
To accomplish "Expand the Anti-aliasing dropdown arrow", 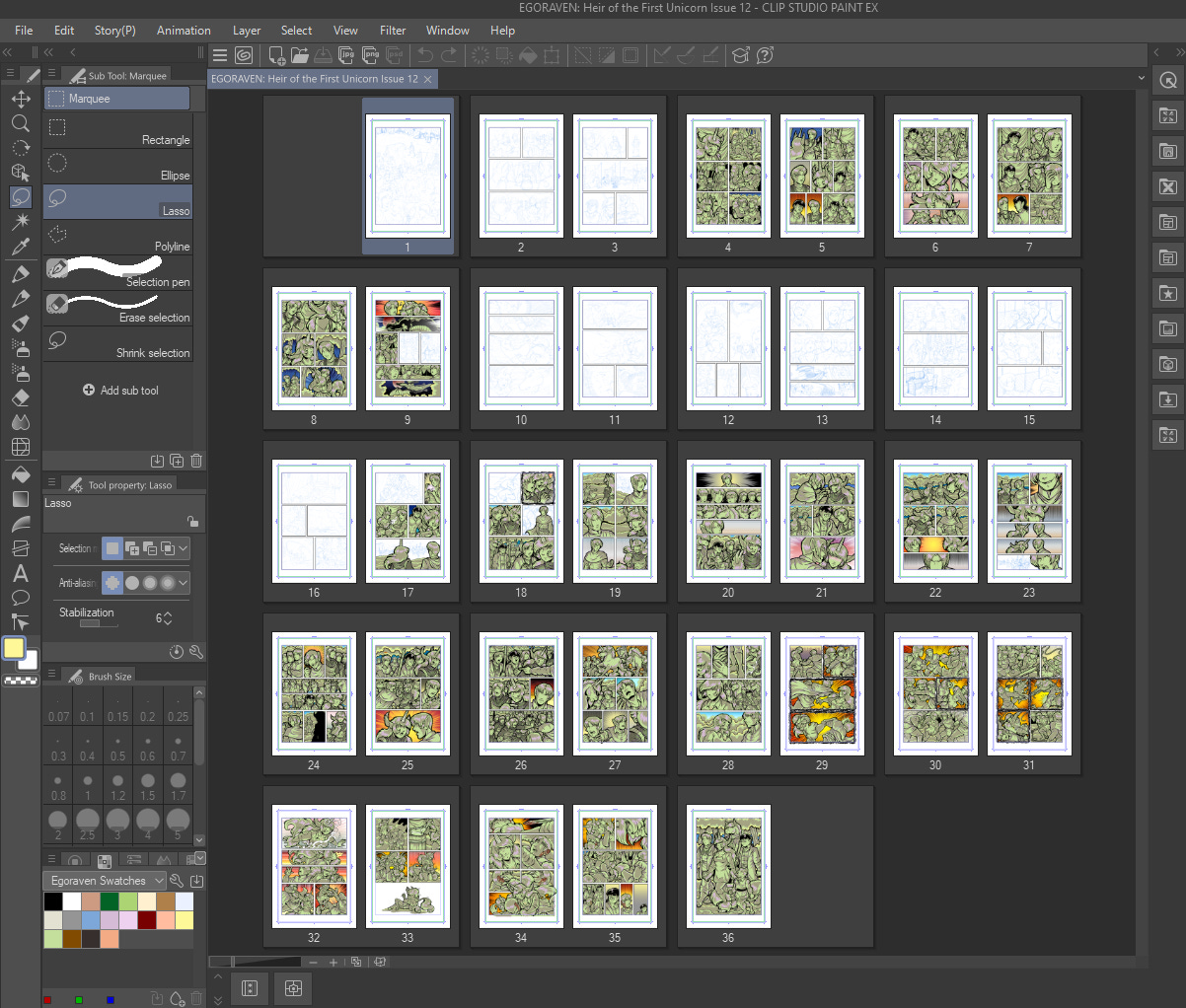I will tap(184, 583).
